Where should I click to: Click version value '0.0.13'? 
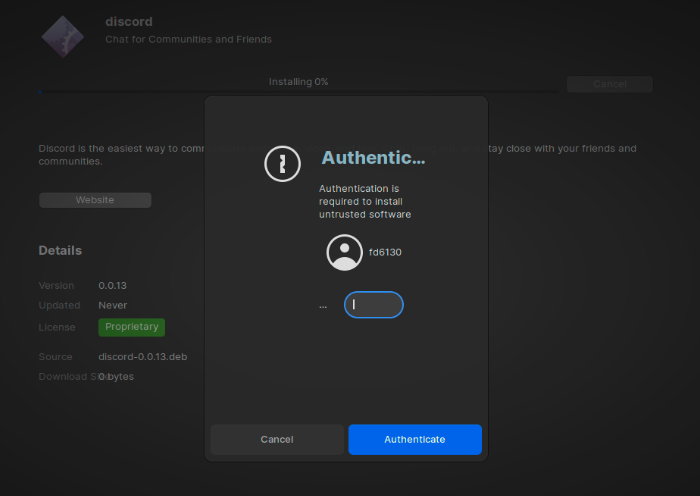pos(112,285)
